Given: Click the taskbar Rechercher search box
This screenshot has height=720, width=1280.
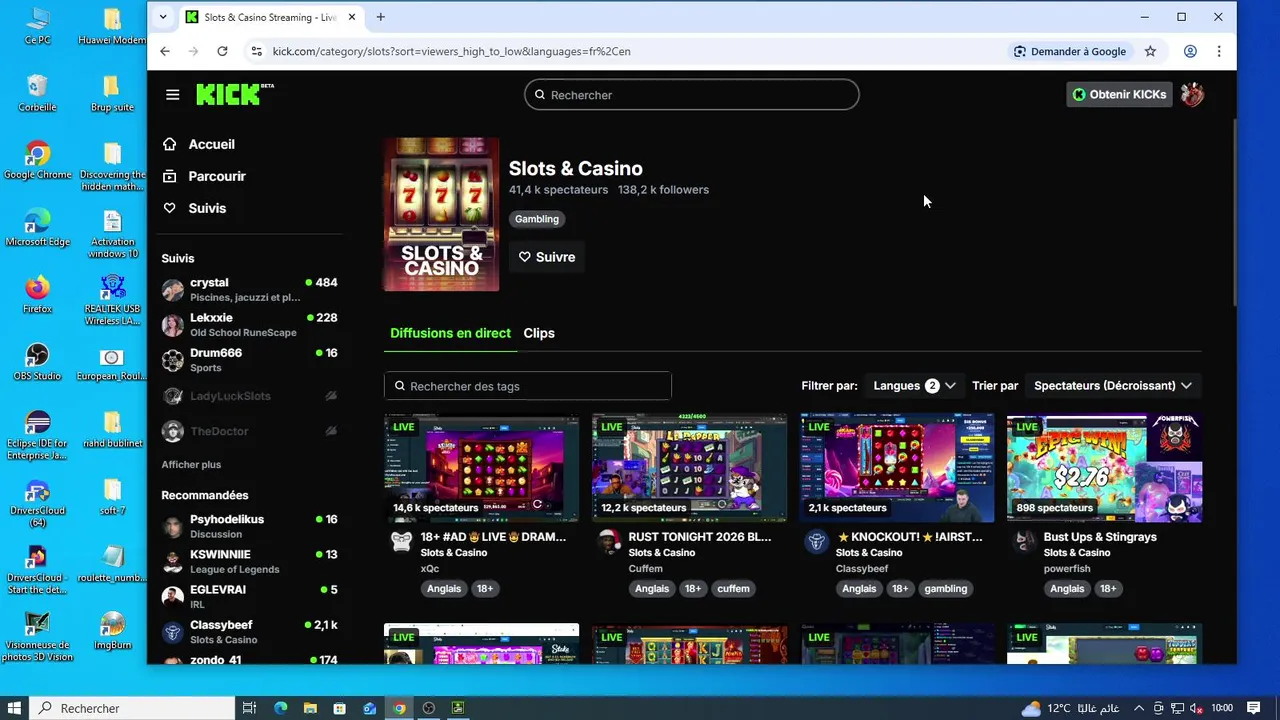Looking at the screenshot, I should [133, 708].
